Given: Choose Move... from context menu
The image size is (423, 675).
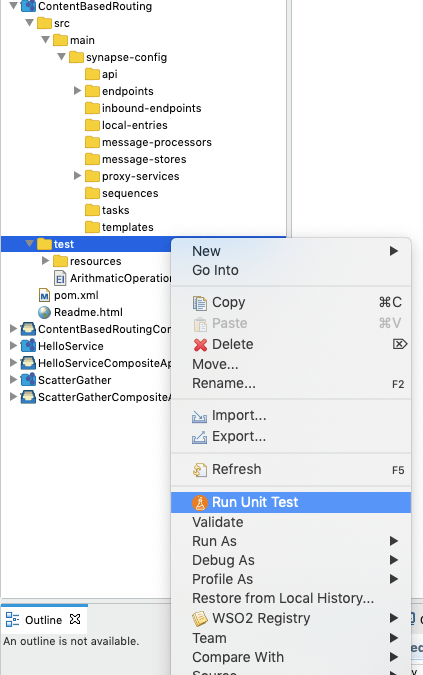Looking at the screenshot, I should tap(291, 364).
